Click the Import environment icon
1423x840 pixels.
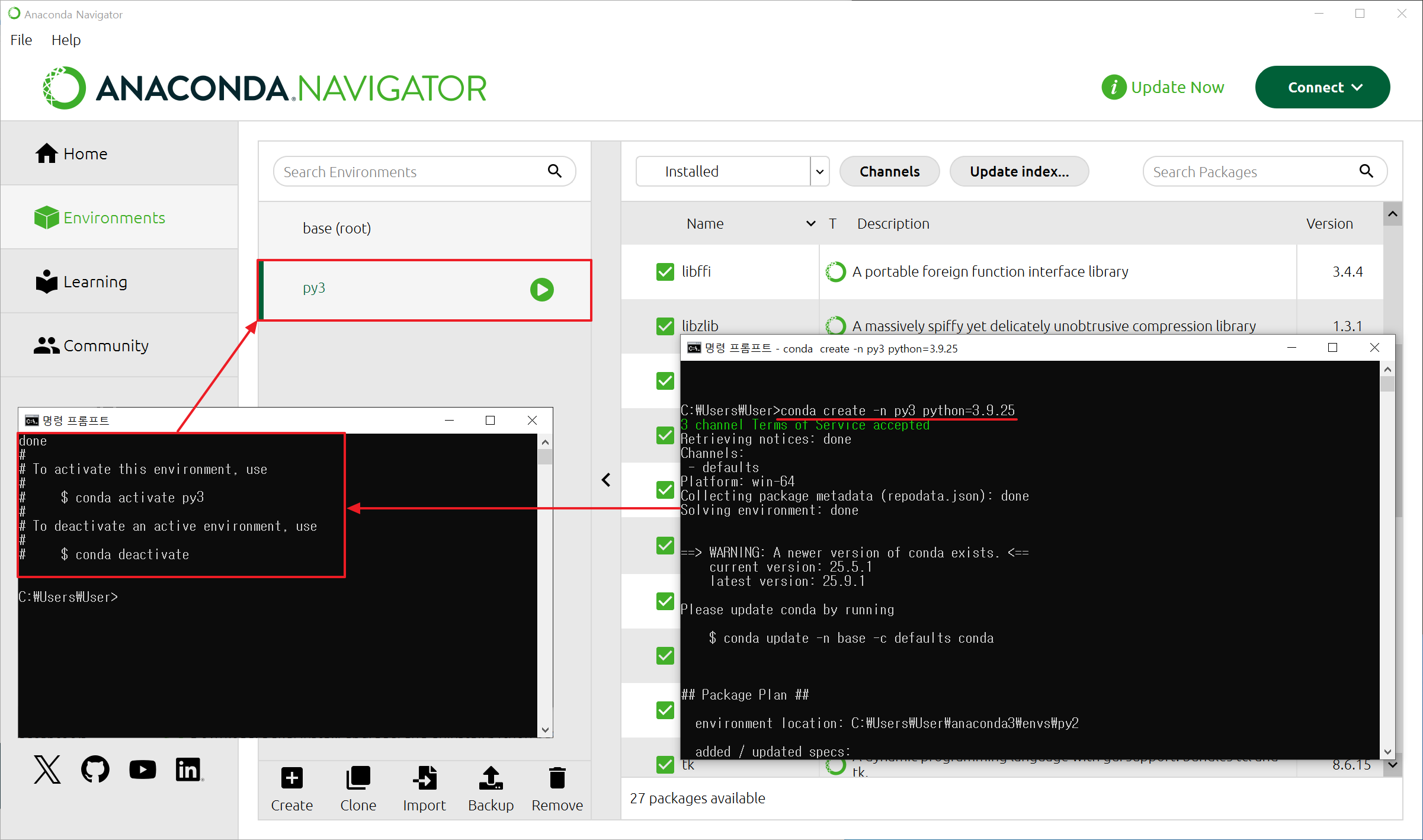point(424,778)
